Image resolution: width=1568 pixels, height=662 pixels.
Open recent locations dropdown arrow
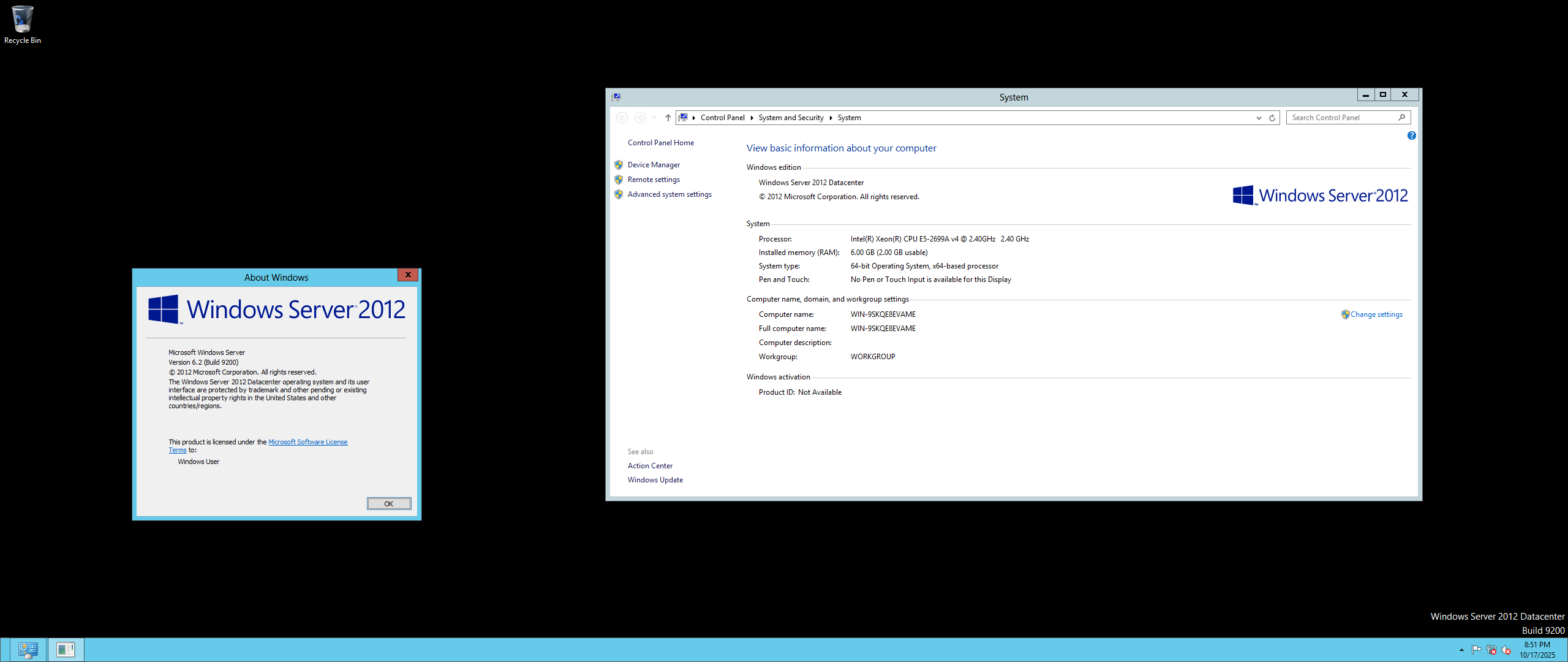pos(654,118)
